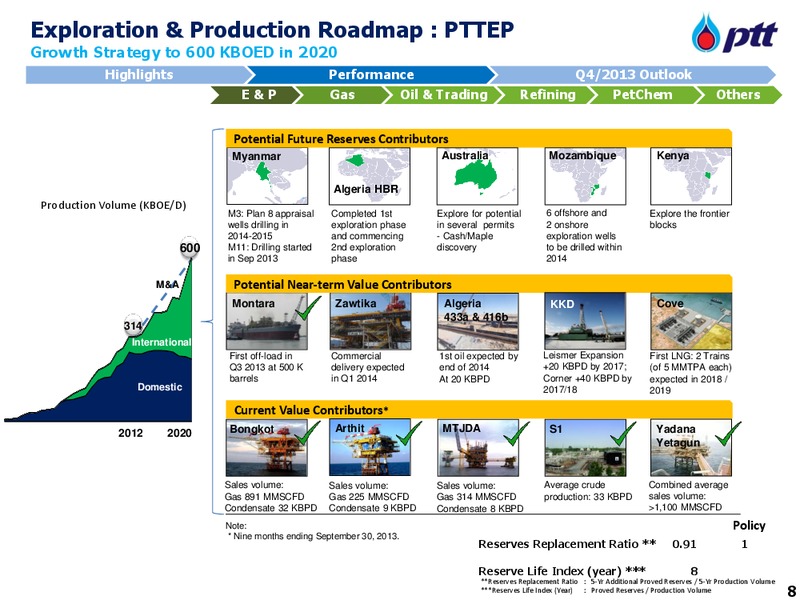Click the M&A label on chart
Screen dimensions: 800x600
(x=167, y=284)
